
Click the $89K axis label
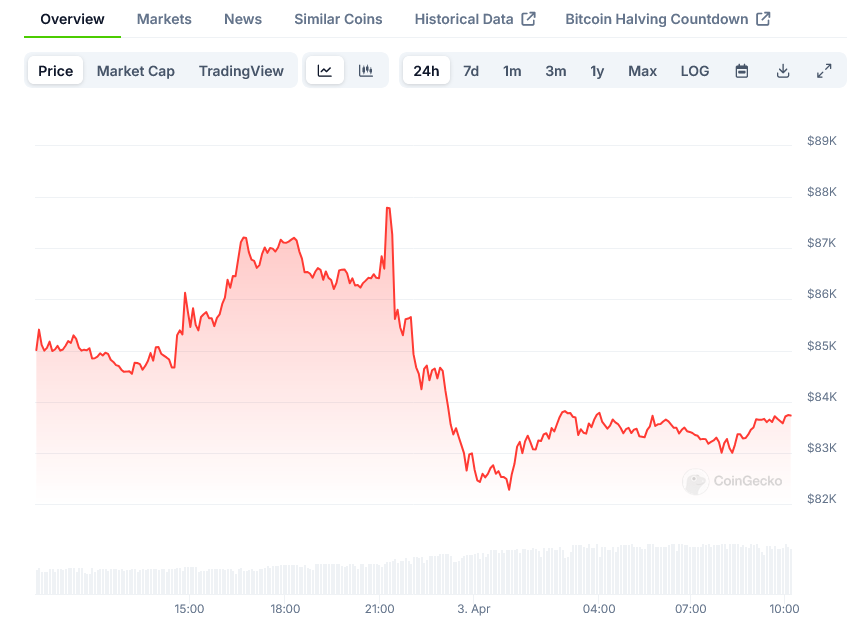coord(822,141)
